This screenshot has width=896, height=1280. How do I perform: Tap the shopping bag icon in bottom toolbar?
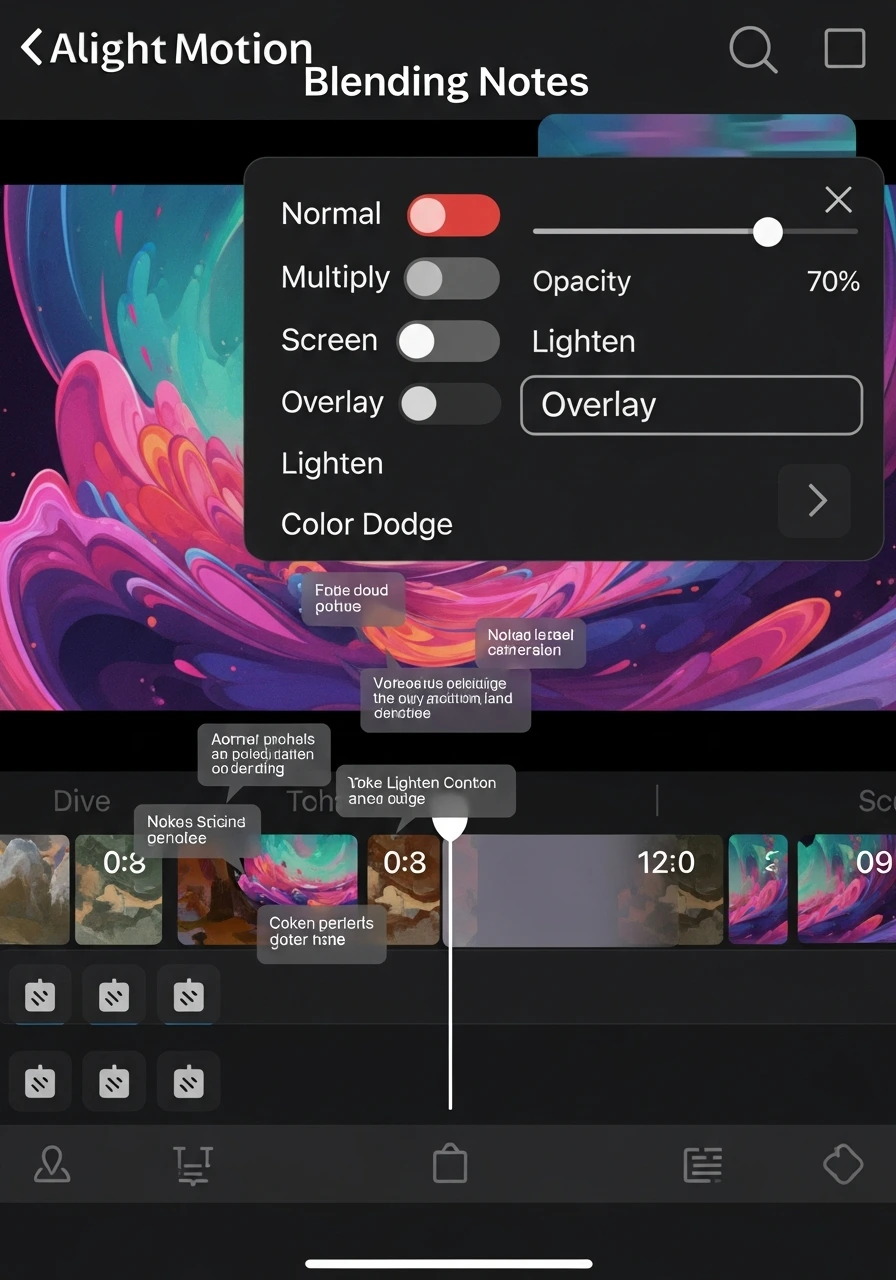pos(450,1165)
